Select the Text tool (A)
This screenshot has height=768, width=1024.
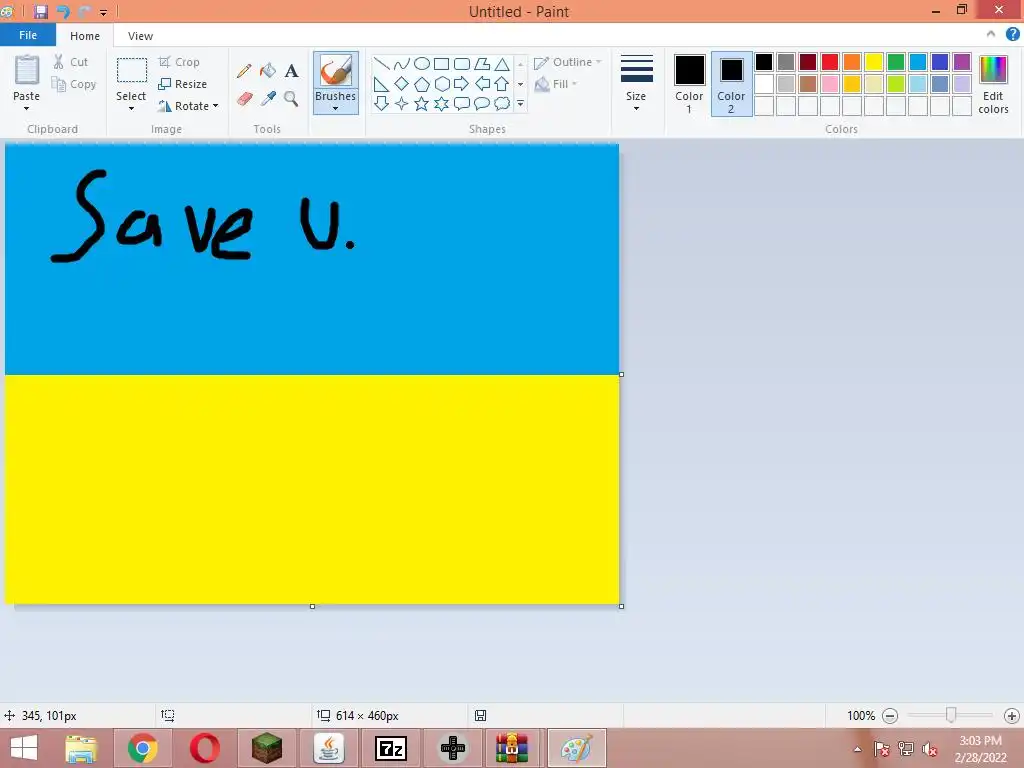(291, 71)
